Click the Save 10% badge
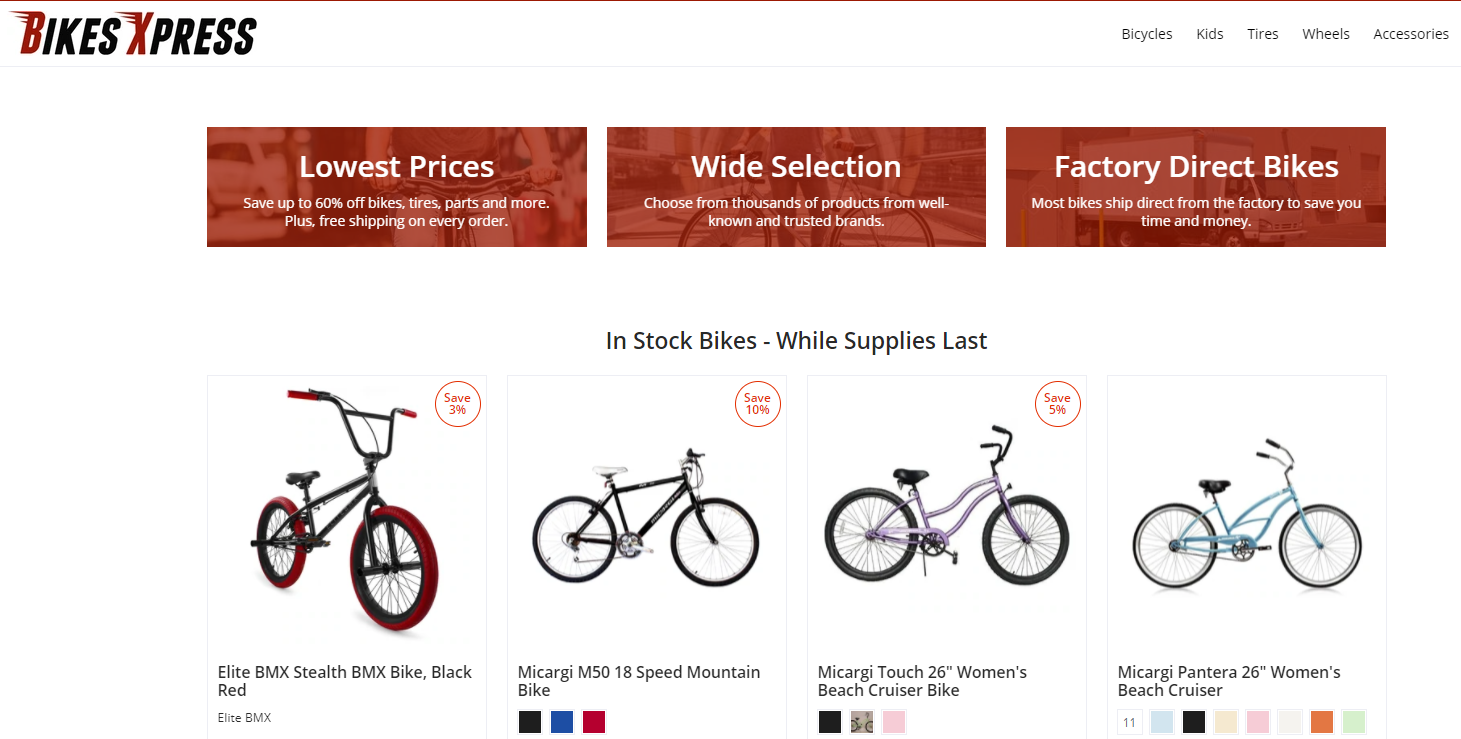 point(758,404)
